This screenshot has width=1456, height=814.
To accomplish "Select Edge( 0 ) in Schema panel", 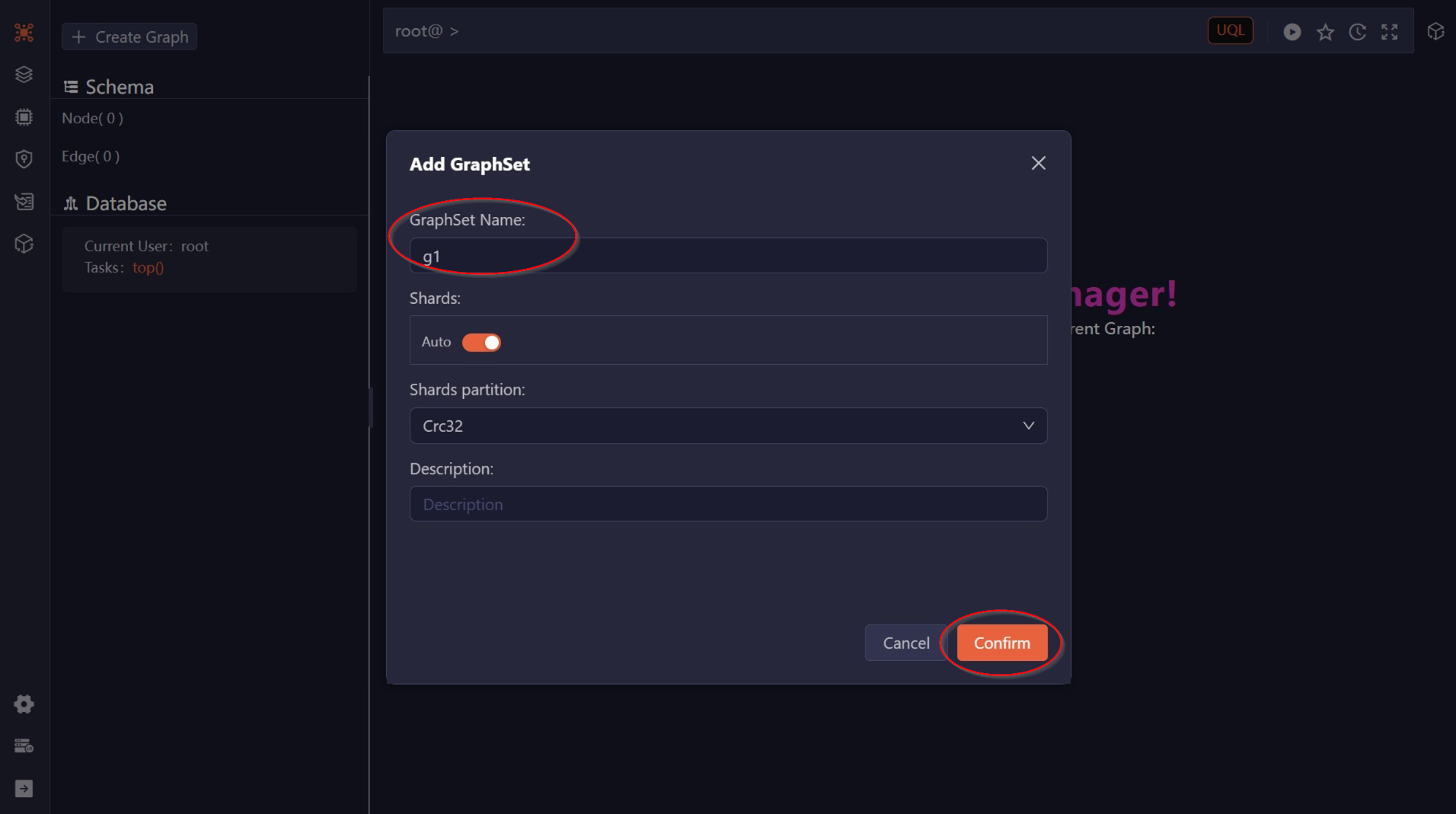I will 91,156.
